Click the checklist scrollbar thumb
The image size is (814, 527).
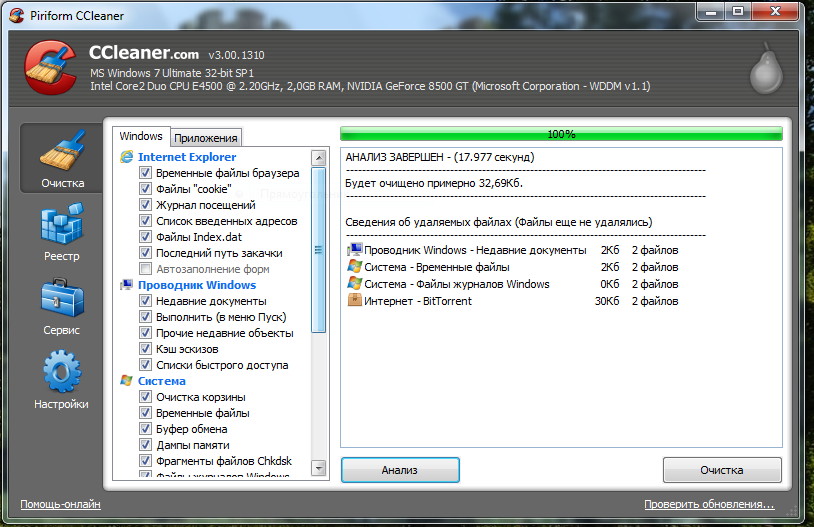[319, 250]
